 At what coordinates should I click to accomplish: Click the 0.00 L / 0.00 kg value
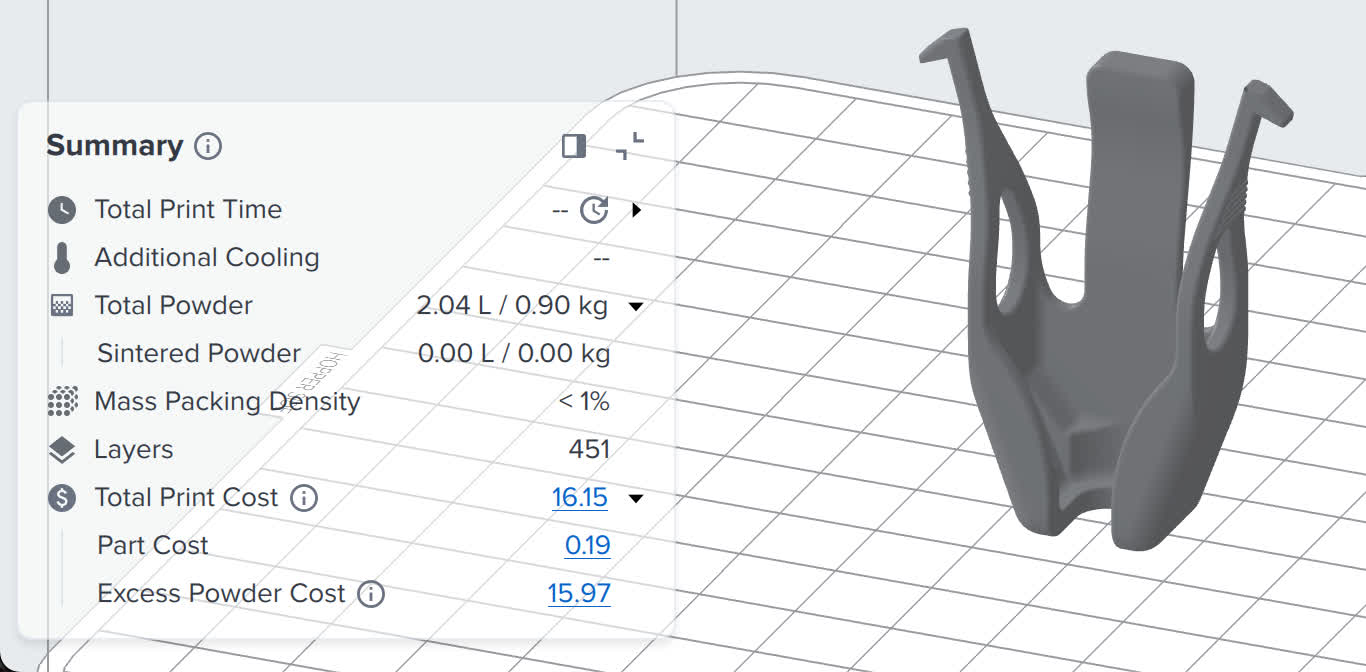pos(514,353)
